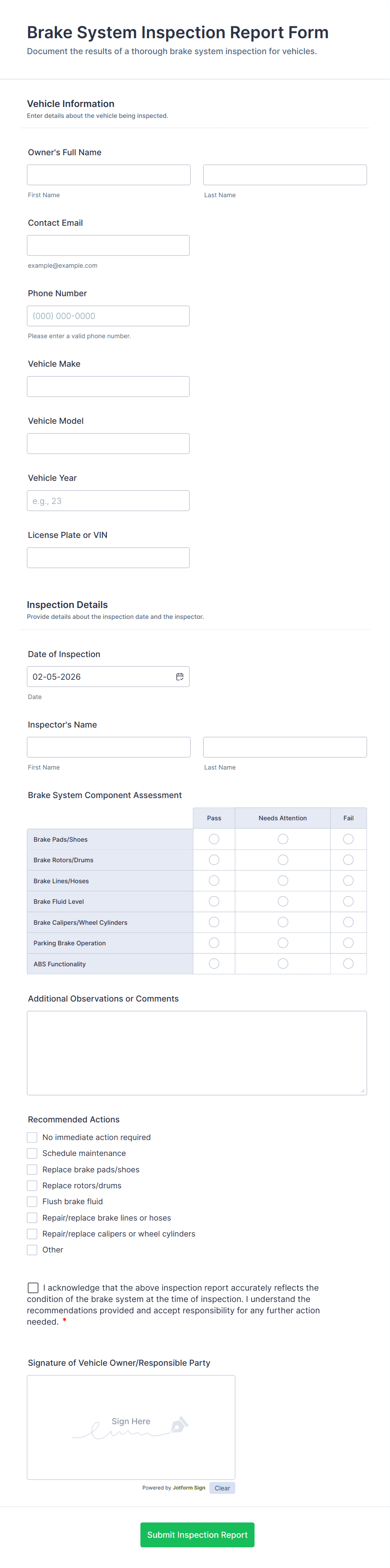390x1568 pixels.
Task: Set ABS Functionality to Fail
Action: [x=348, y=963]
